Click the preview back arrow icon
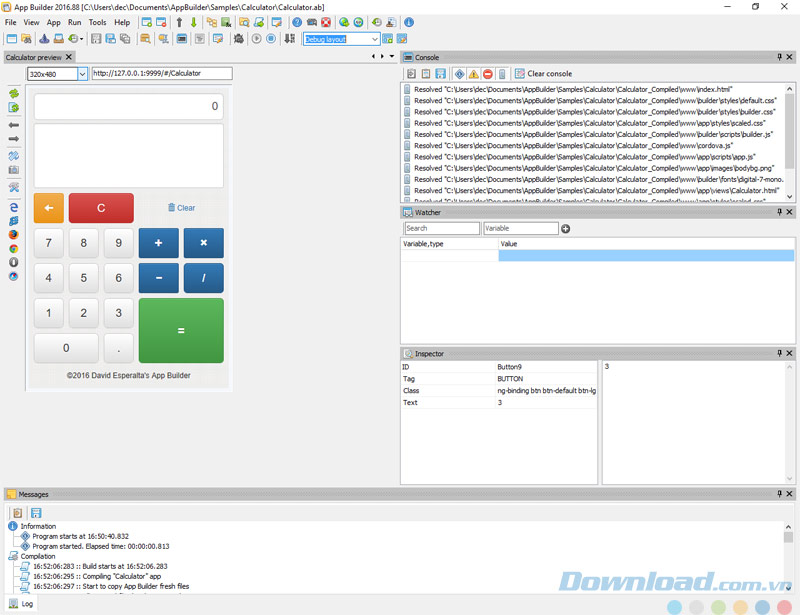This screenshot has width=800, height=615. click(14, 124)
